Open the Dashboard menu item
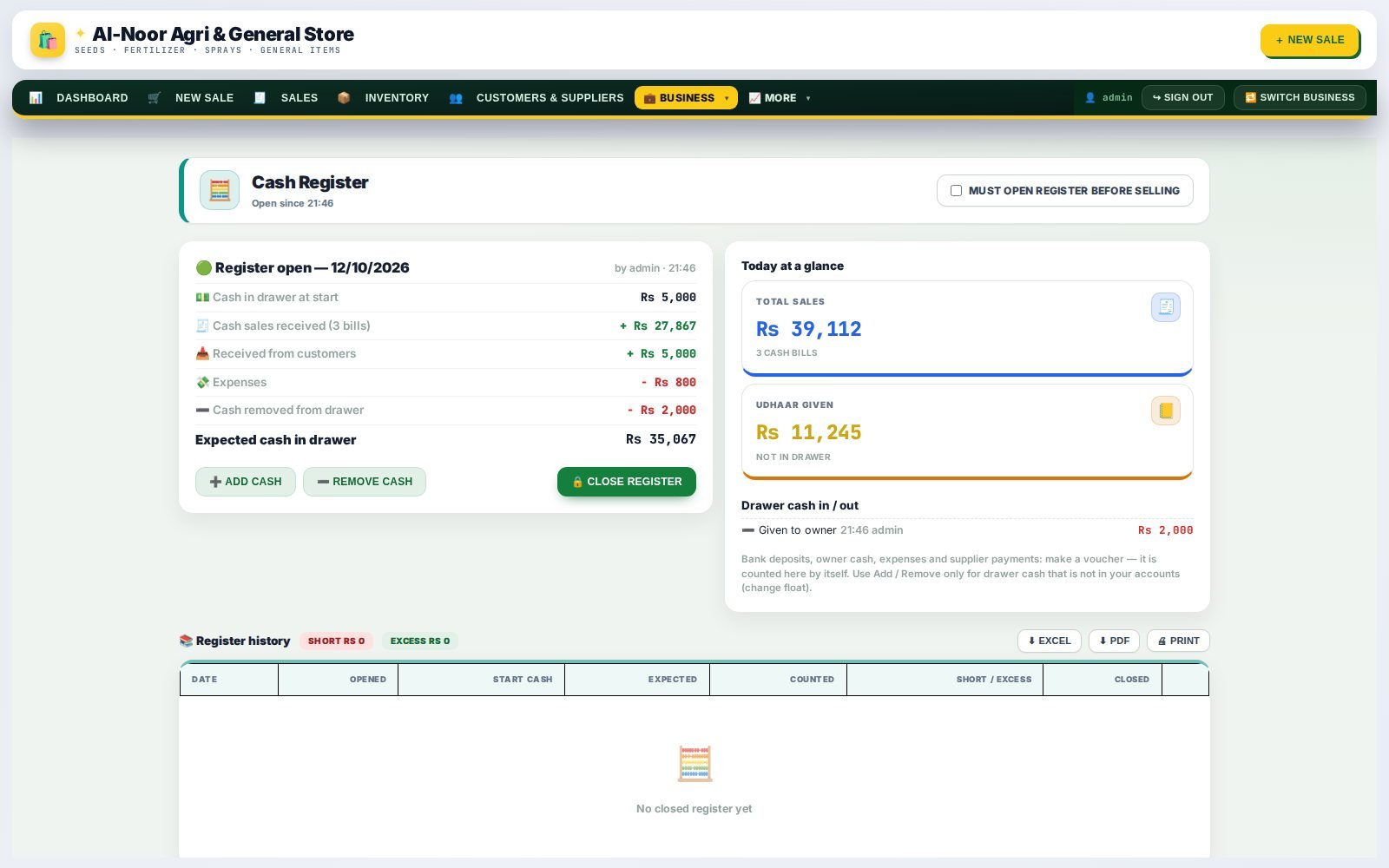The width and height of the screenshot is (1389, 868). click(x=92, y=98)
